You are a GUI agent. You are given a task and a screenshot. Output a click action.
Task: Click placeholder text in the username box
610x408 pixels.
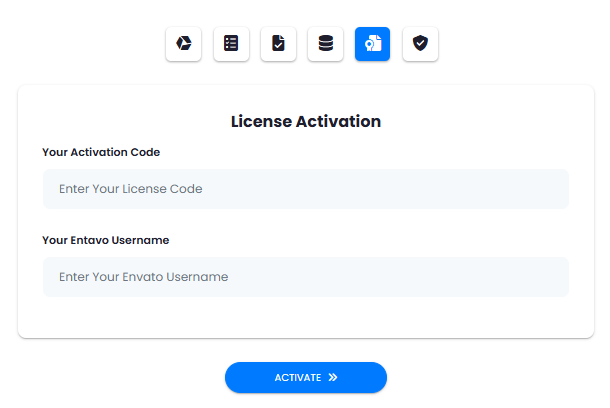tap(144, 277)
